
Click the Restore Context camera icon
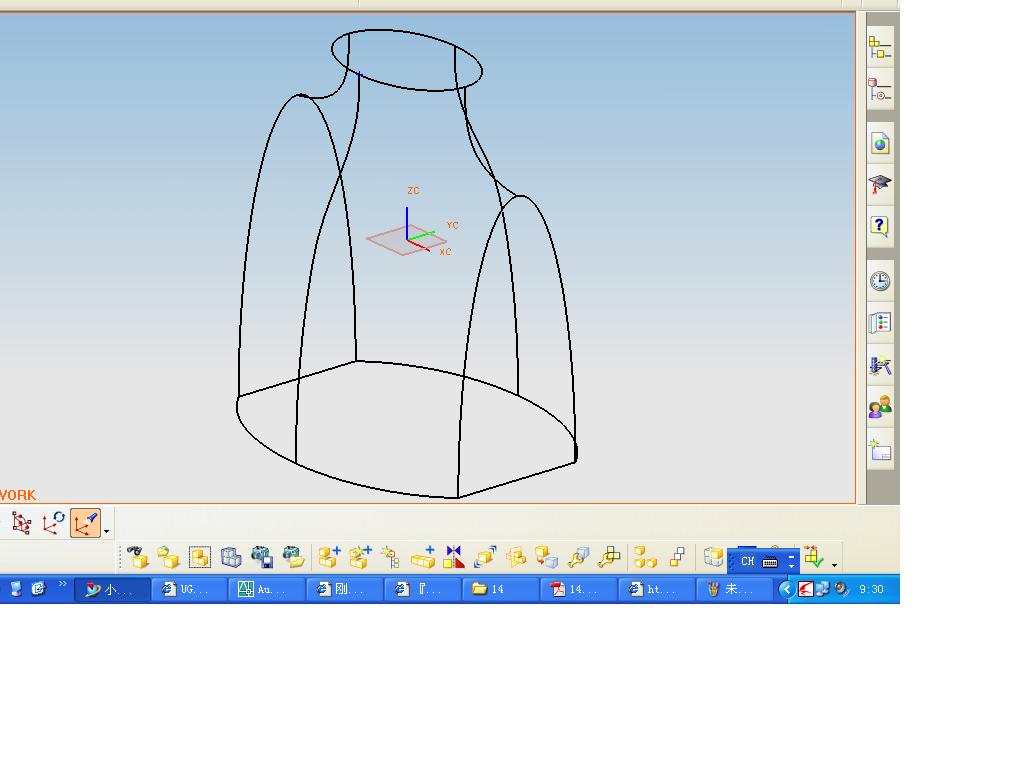(x=293, y=557)
